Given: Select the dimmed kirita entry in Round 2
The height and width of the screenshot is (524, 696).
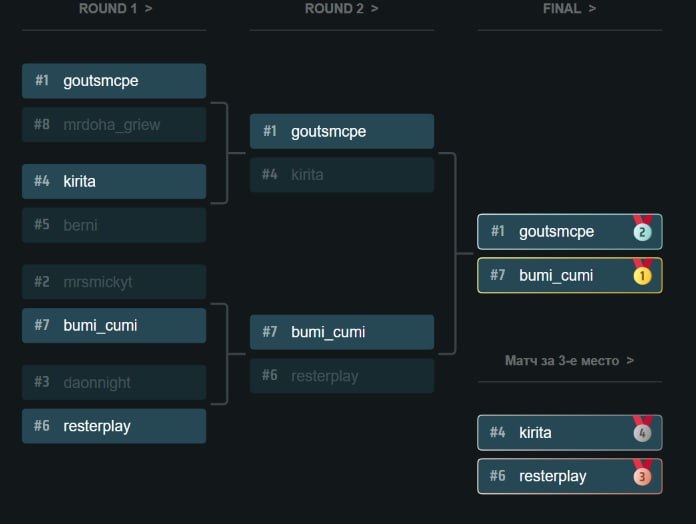Looking at the screenshot, I should pos(342,174).
